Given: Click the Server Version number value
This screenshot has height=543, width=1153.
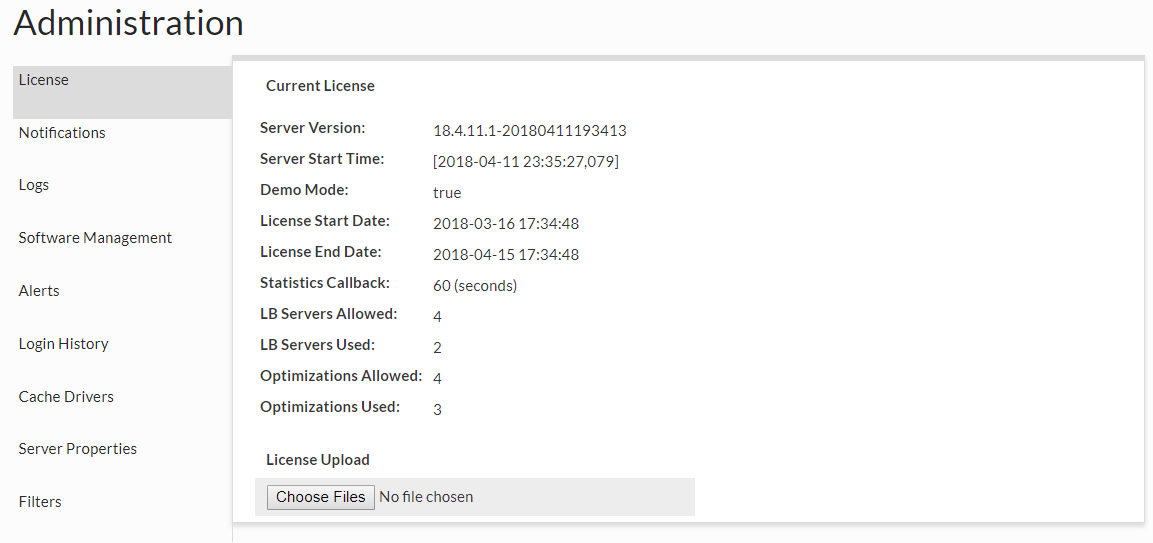Looking at the screenshot, I should click(529, 131).
